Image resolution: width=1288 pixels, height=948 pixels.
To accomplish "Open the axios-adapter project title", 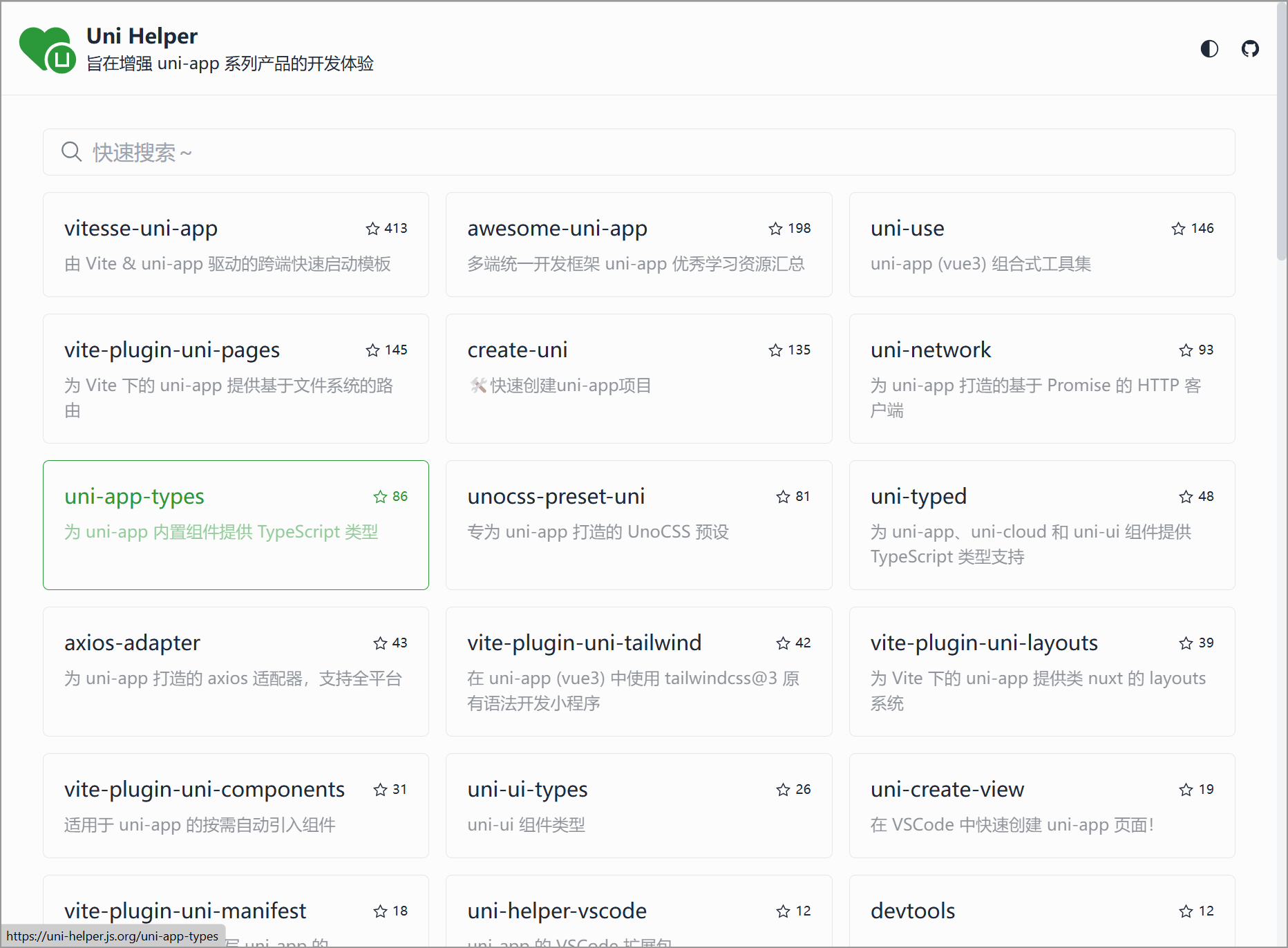I will pos(132,643).
